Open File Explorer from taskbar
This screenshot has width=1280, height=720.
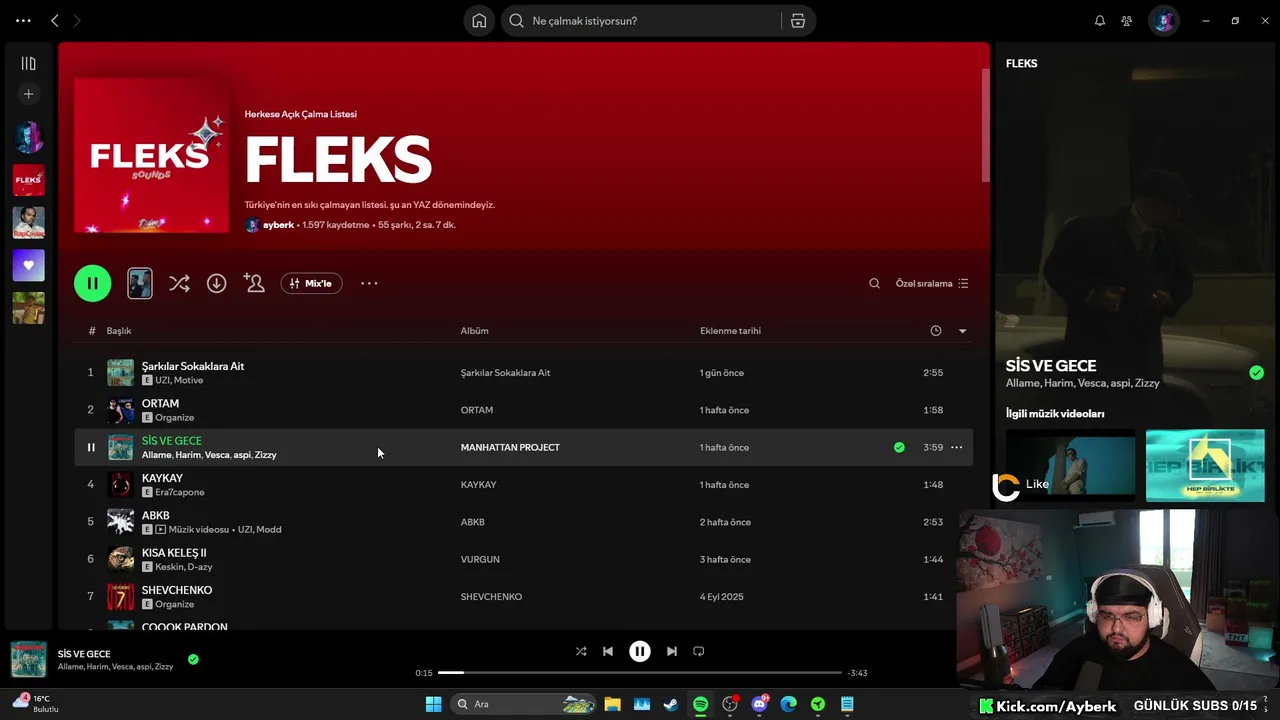[612, 704]
